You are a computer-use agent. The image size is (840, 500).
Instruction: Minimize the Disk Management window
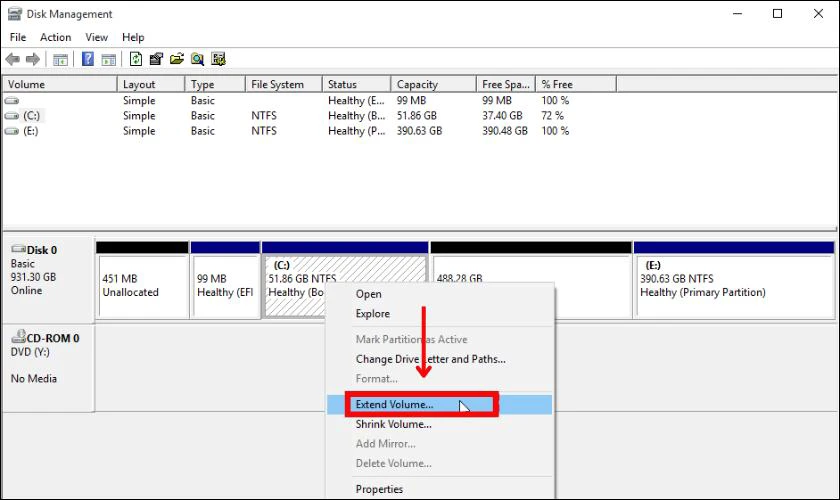click(738, 14)
